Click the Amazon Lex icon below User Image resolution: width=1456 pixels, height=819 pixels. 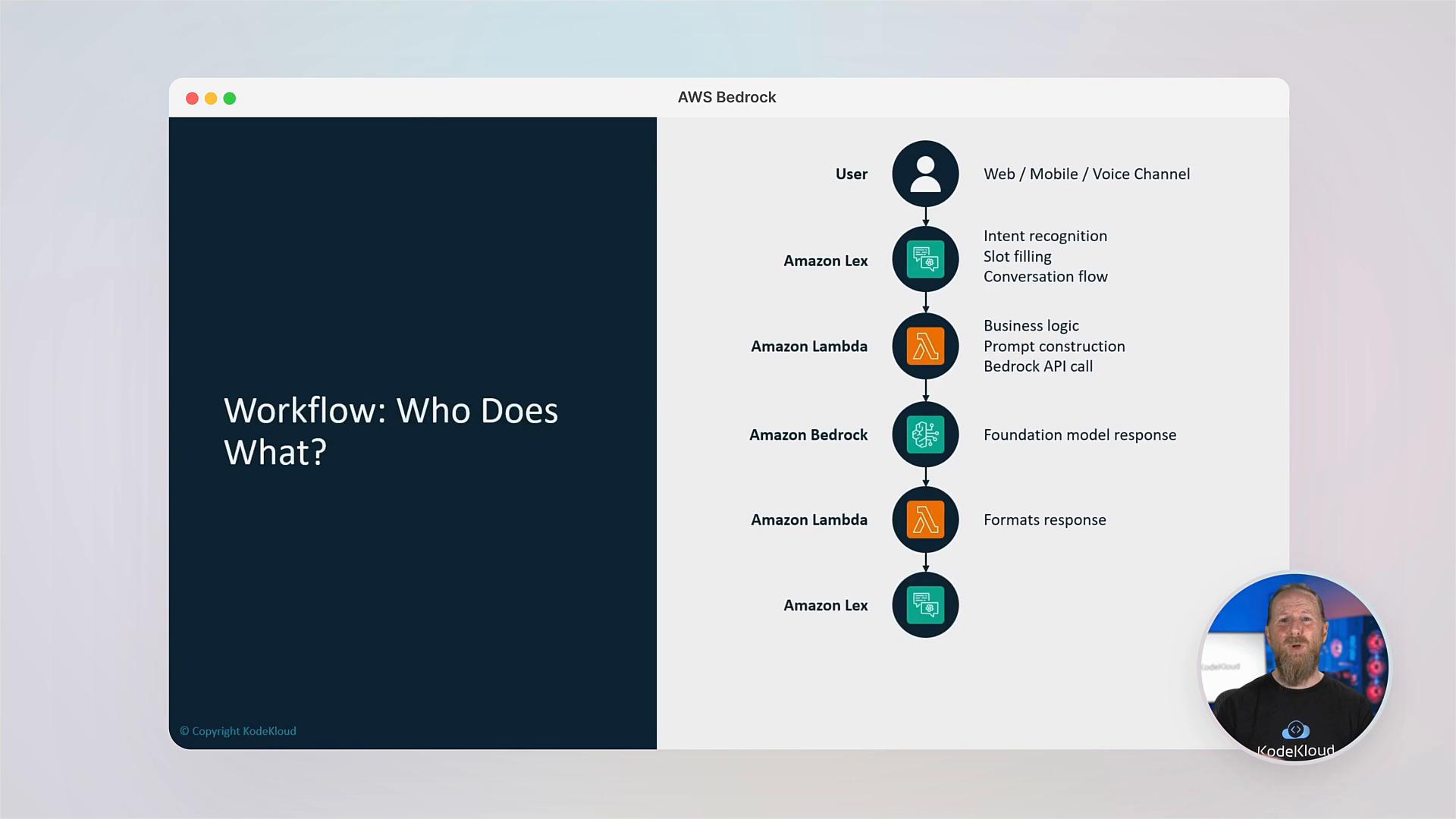tap(925, 259)
